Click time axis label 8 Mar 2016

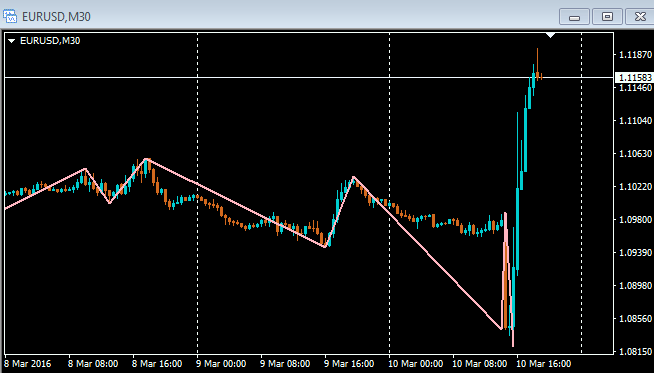[x=28, y=364]
